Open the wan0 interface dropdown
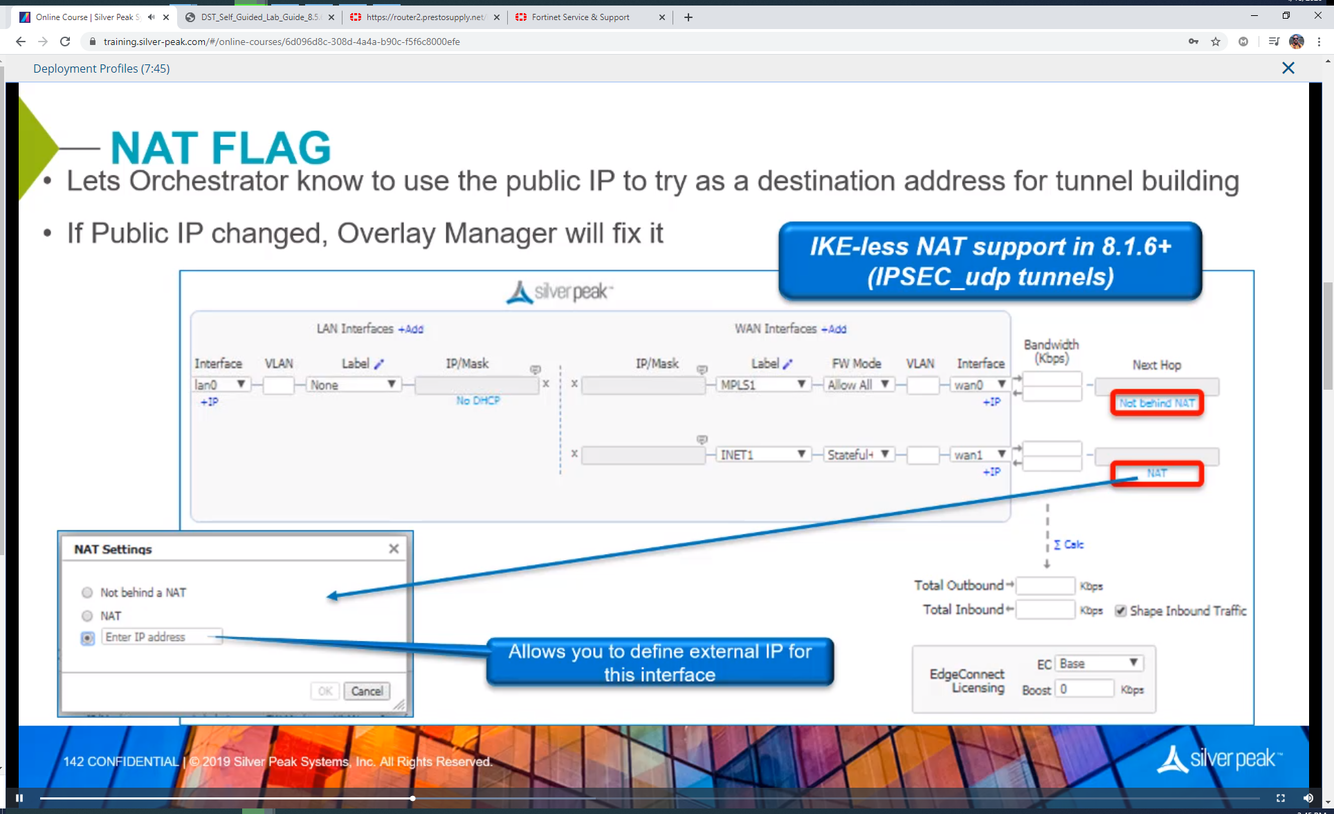 980,385
